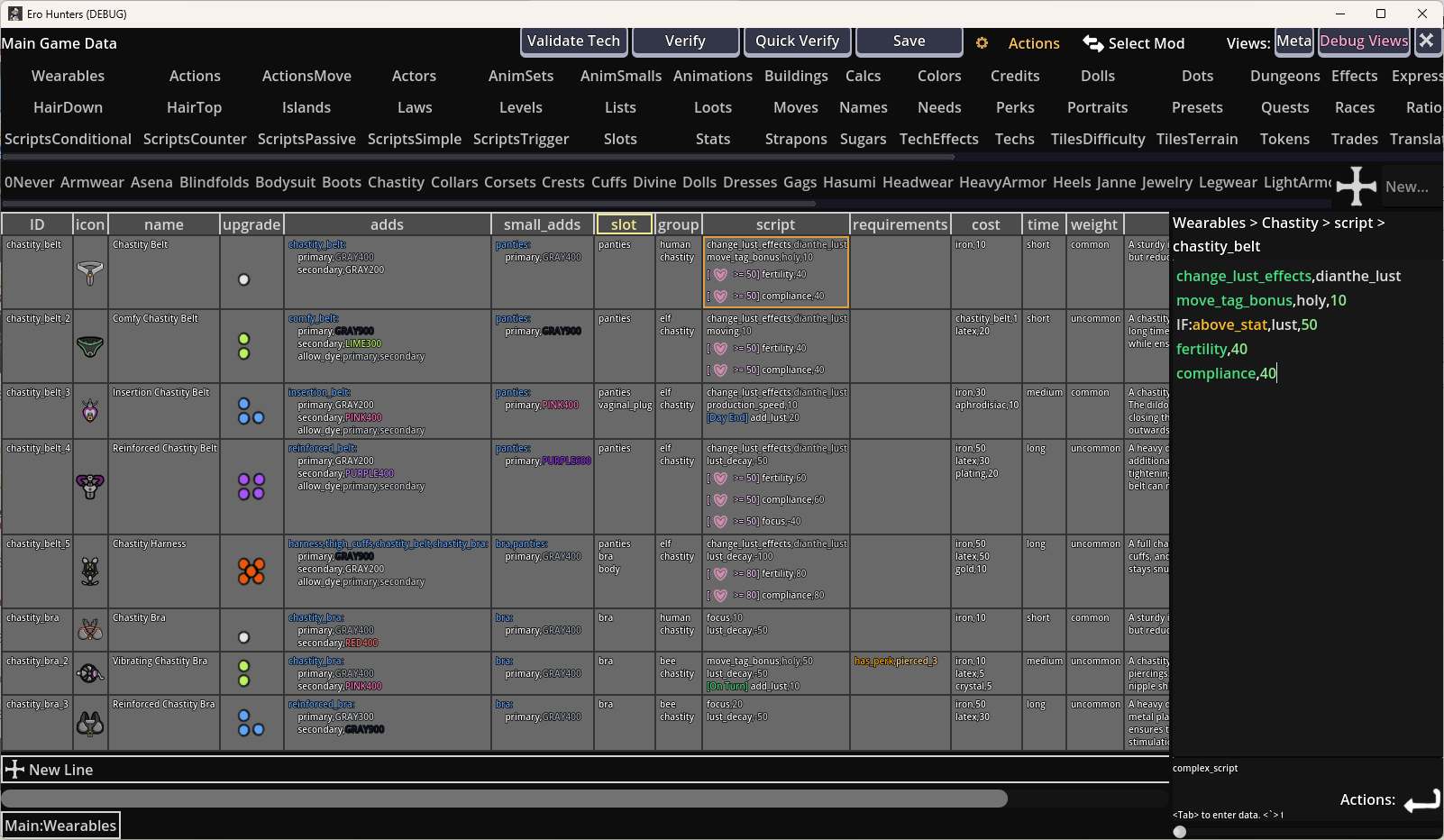This screenshot has width=1444, height=840.
Task: Click the Comfy Chastity Belt item icon
Action: coord(90,346)
